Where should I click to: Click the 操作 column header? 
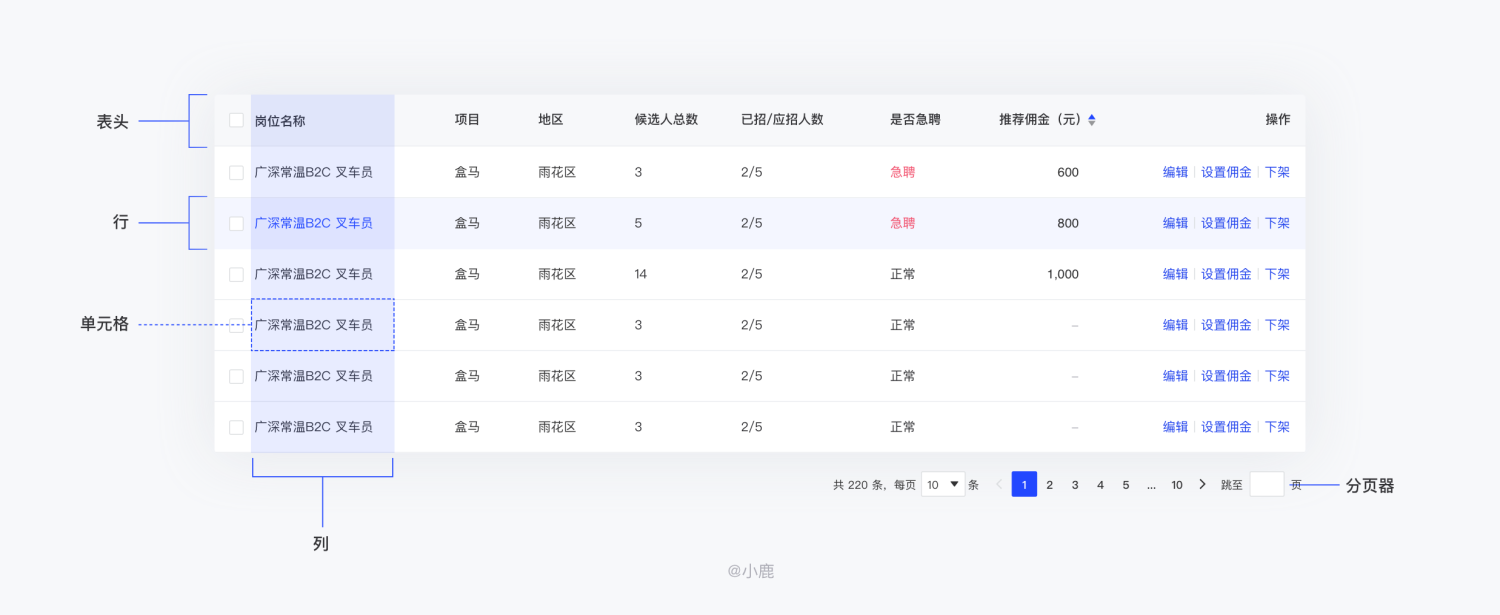click(1278, 120)
